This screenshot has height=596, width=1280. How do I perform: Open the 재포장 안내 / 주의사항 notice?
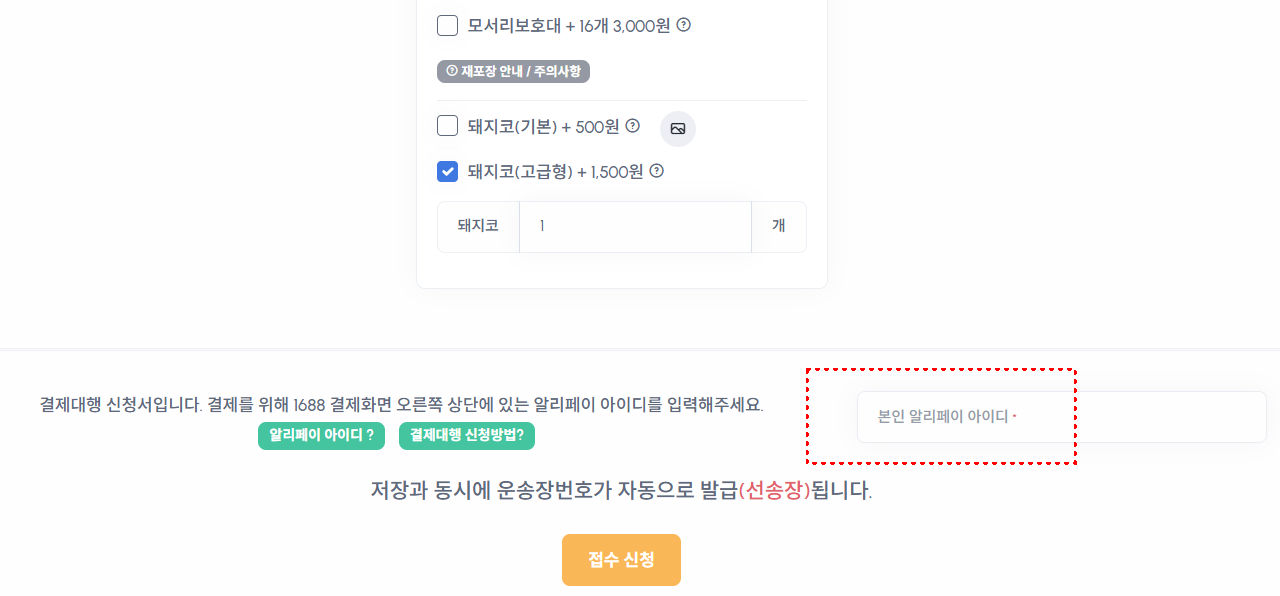514,71
